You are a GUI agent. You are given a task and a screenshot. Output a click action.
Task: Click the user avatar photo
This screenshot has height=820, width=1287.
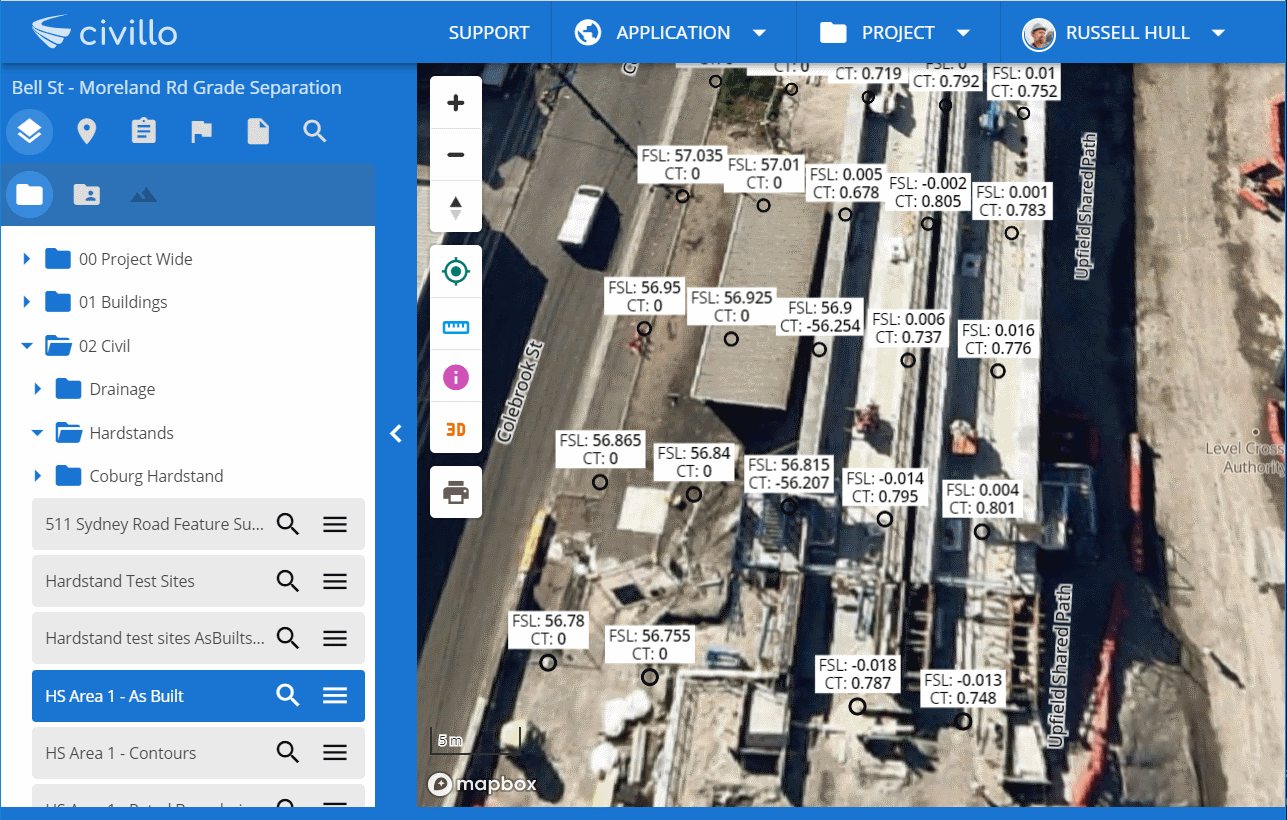pyautogui.click(x=1039, y=34)
